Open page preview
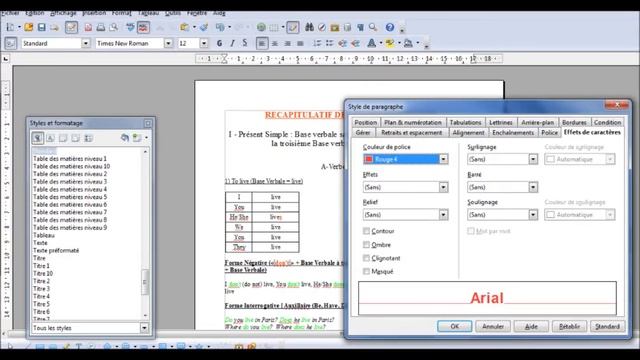Viewport: 640px width, 360px height. [113, 27]
